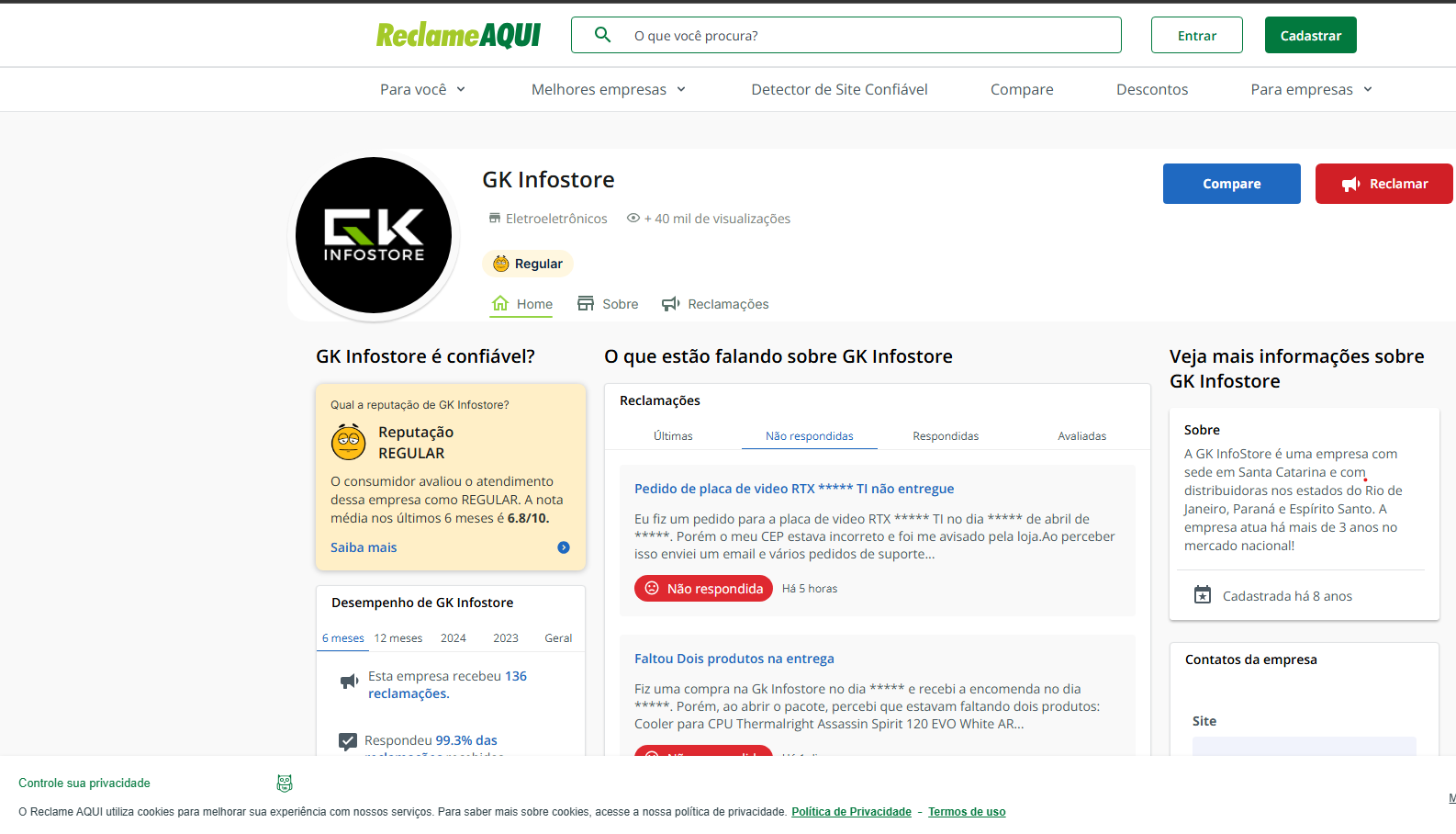Click the Reclamações megaphone icon
Screen dimensions: 1456x834
[671, 304]
